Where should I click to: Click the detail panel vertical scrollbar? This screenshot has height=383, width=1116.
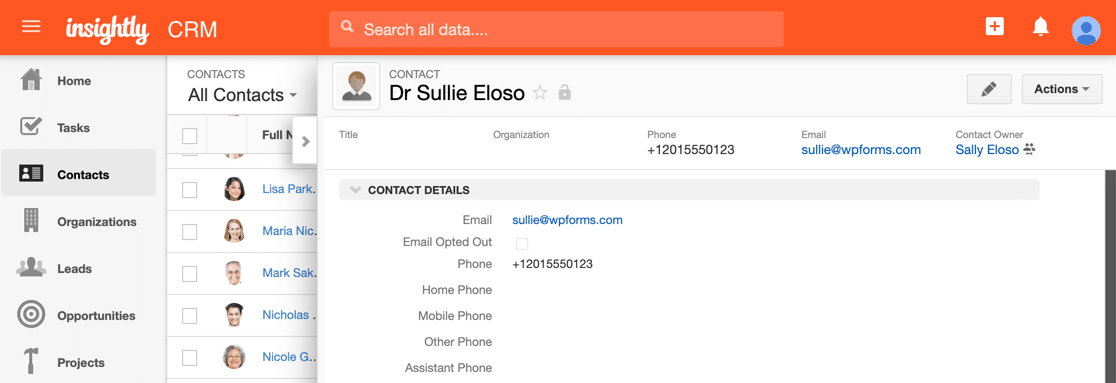pos(1109,276)
